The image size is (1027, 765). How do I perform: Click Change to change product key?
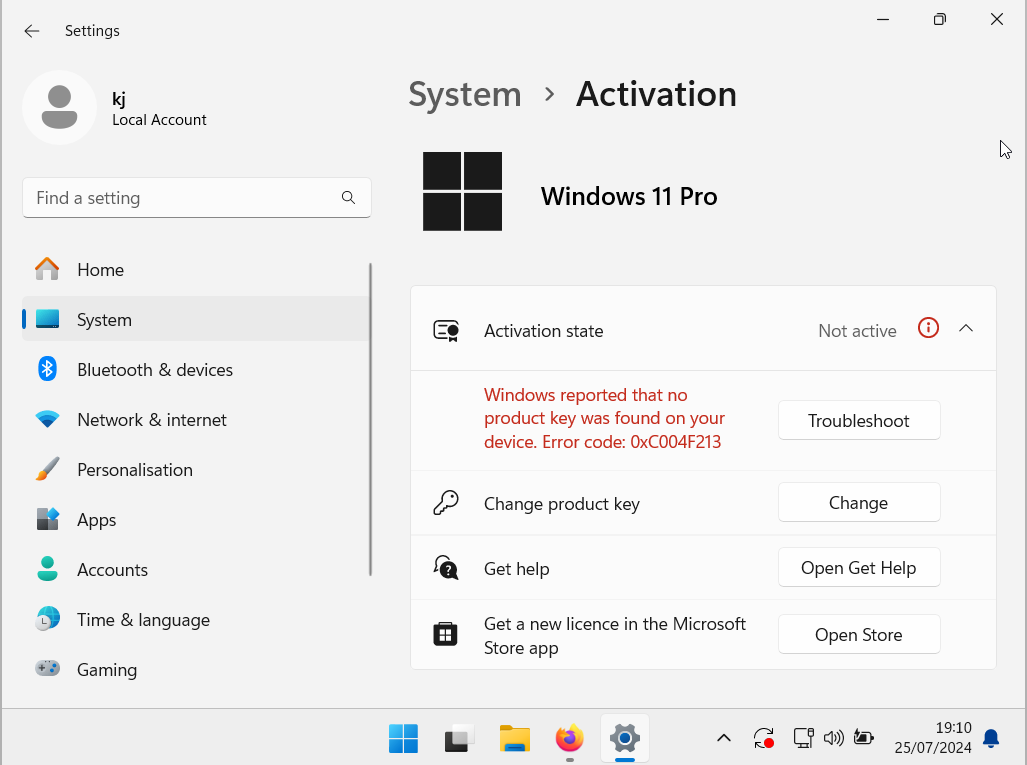pyautogui.click(x=859, y=502)
